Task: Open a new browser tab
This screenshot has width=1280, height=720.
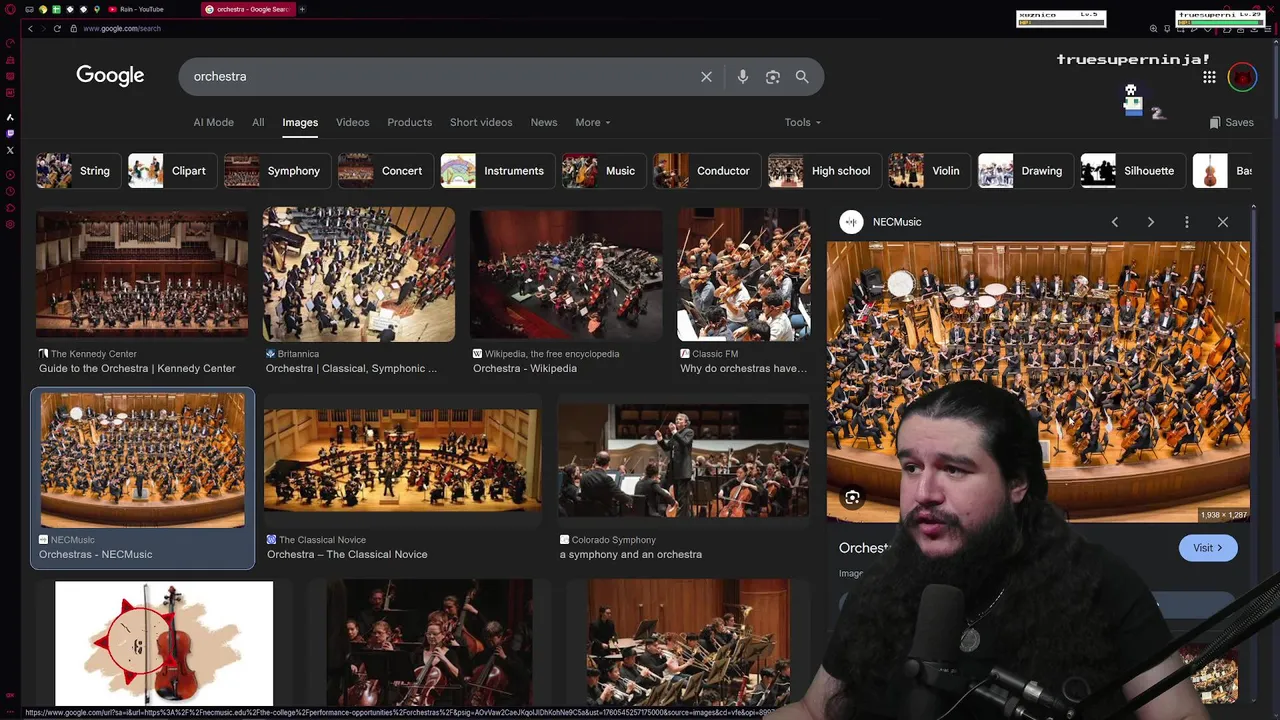Action: click(302, 9)
